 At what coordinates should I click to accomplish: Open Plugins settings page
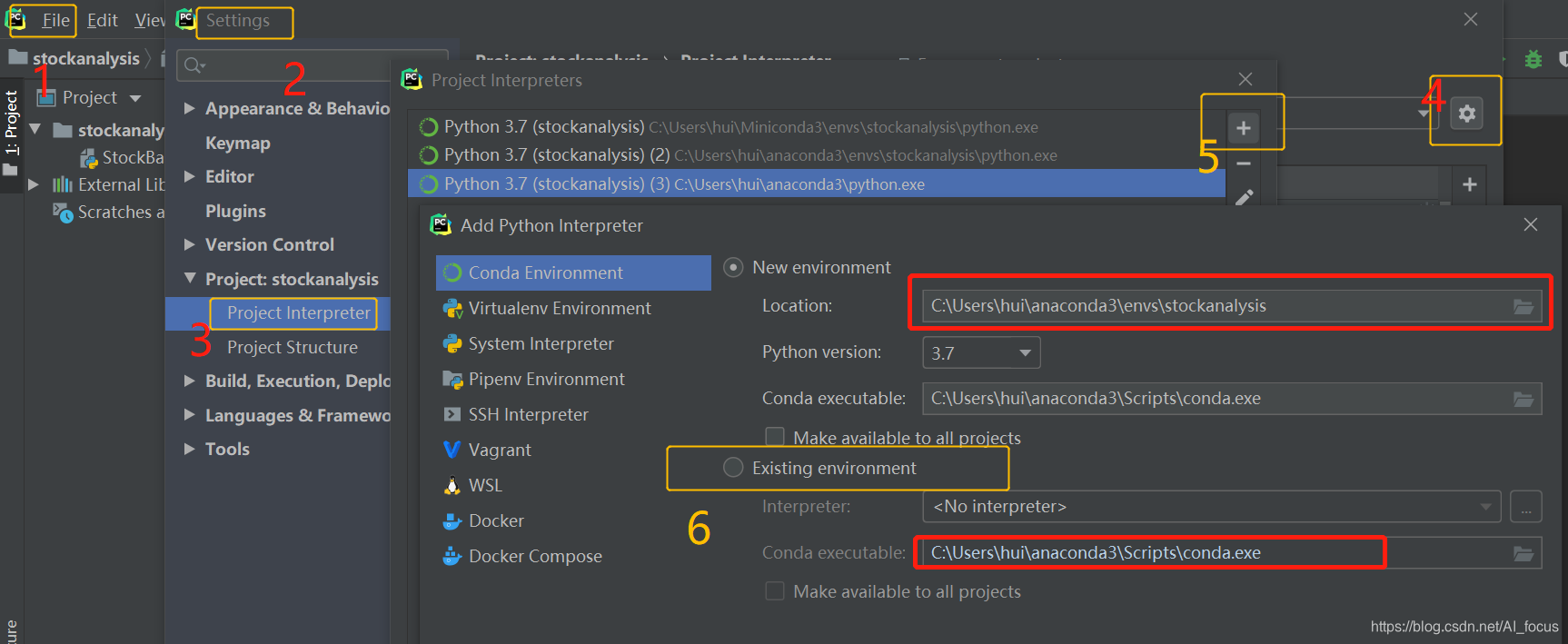point(235,211)
